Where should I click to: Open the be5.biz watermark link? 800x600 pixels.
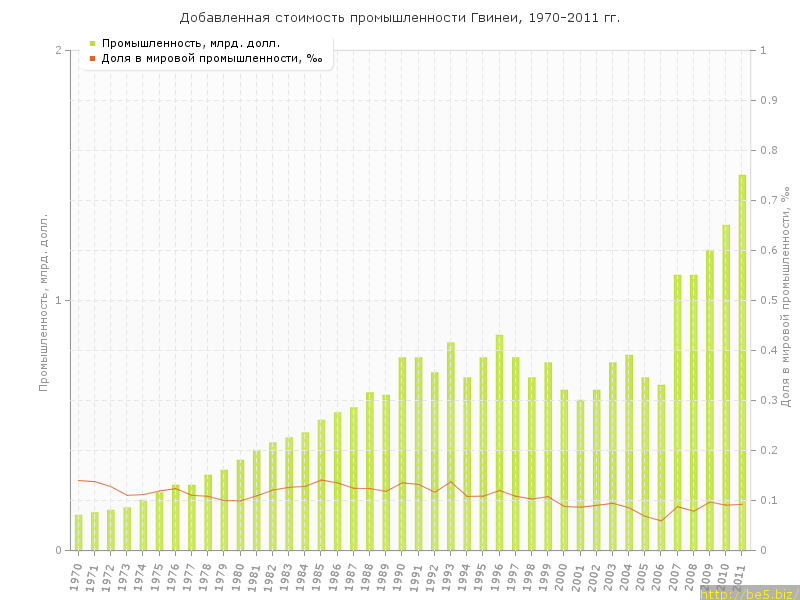[x=749, y=593]
